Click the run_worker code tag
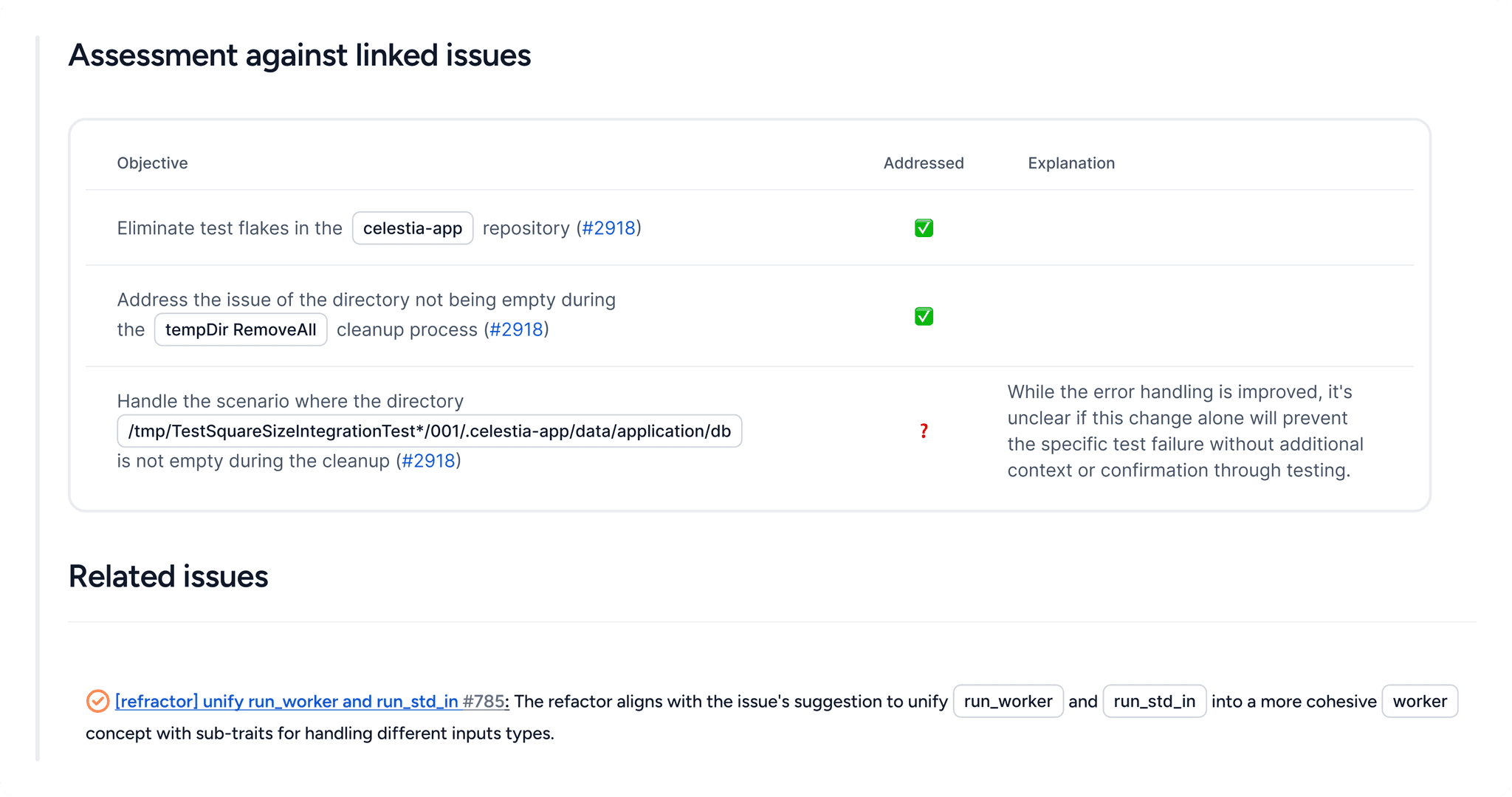Viewport: 1512px width, 797px height. point(1008,701)
